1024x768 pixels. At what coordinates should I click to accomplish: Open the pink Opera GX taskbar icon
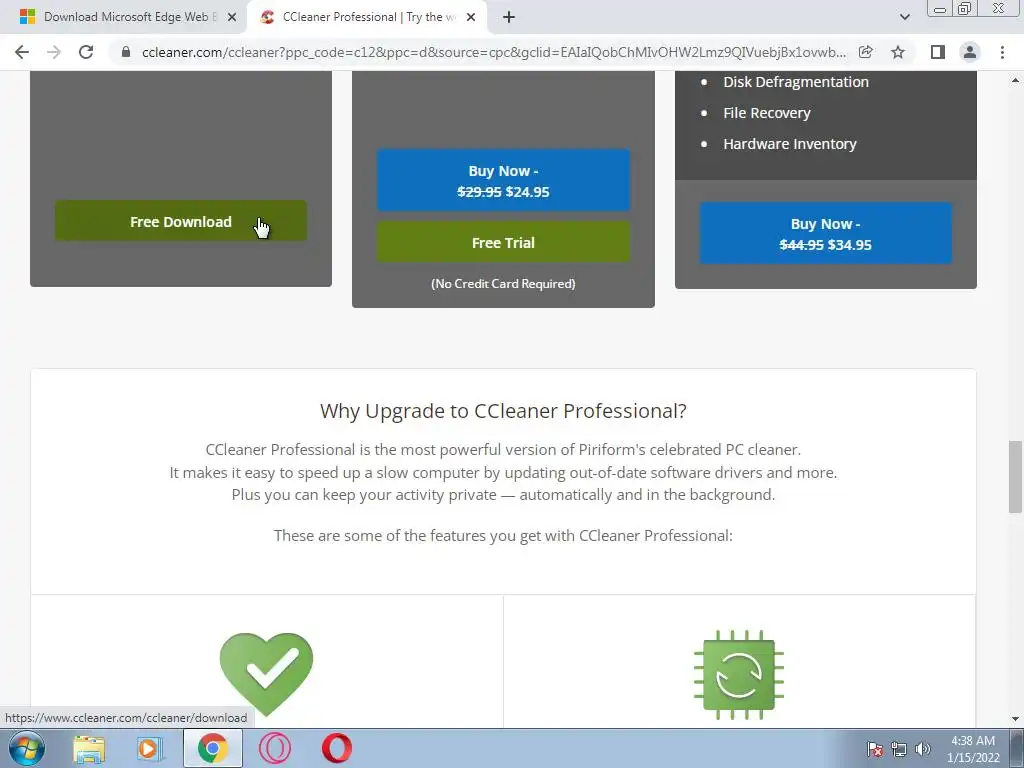(x=275, y=748)
